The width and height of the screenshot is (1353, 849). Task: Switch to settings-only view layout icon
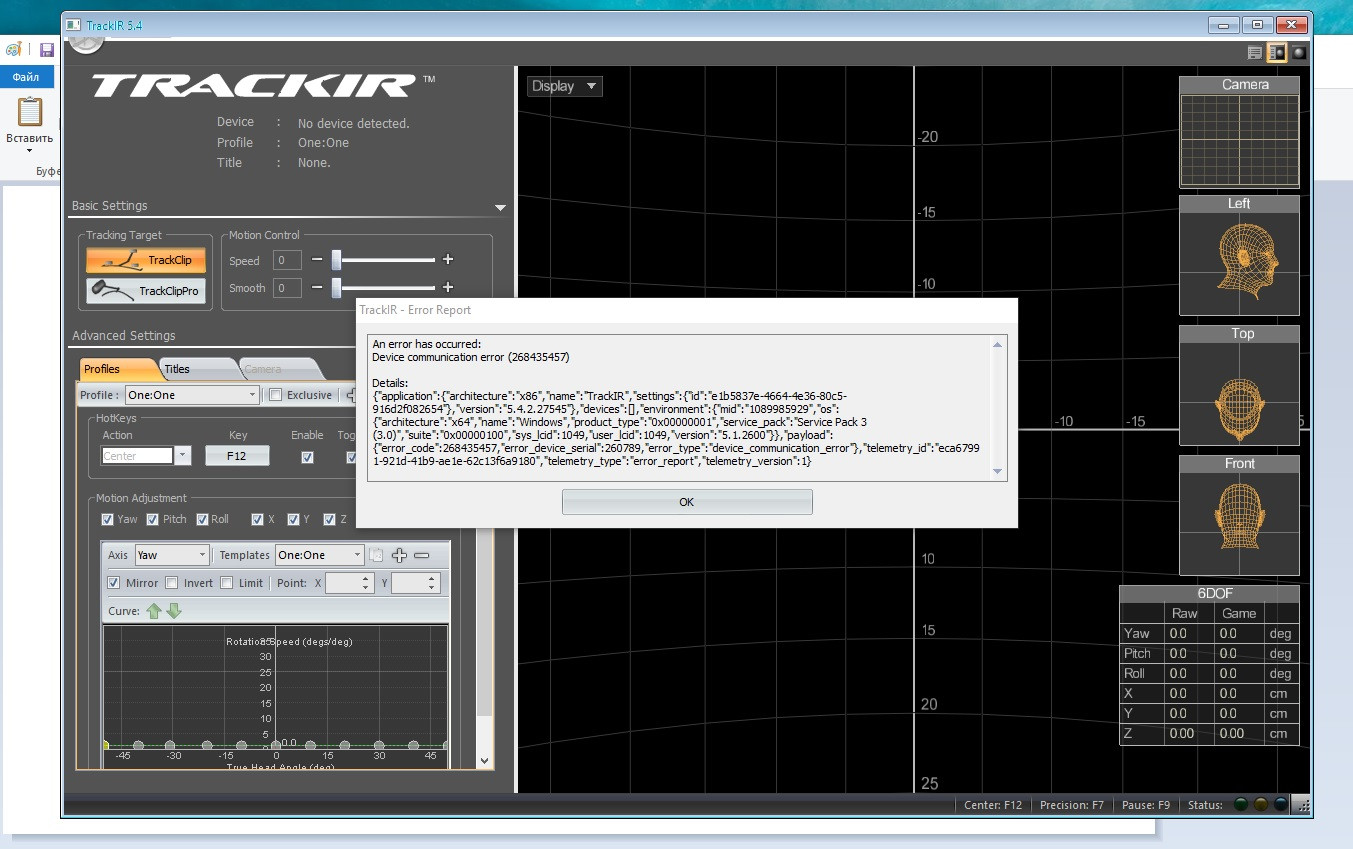click(x=1255, y=52)
